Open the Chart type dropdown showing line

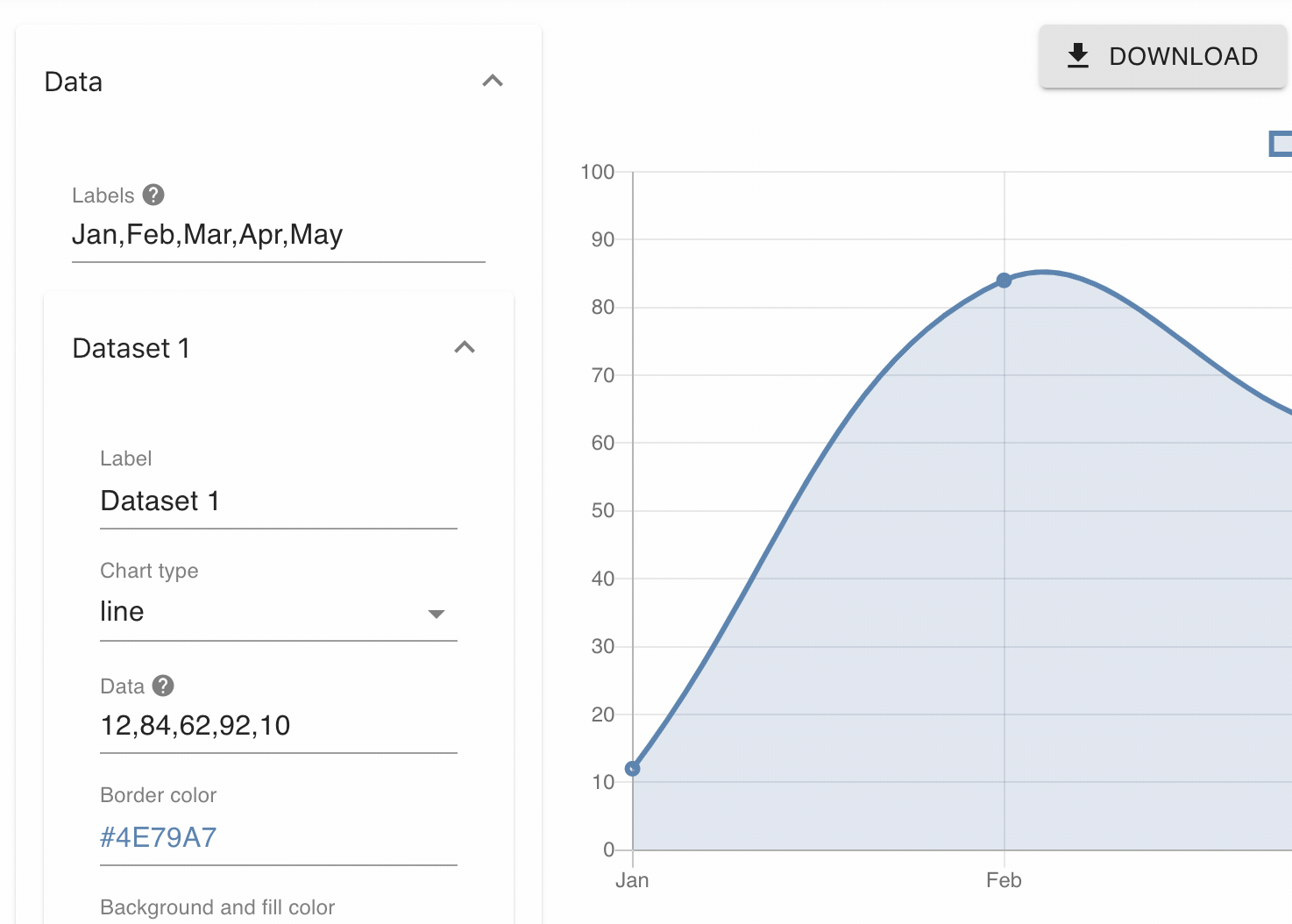point(278,612)
